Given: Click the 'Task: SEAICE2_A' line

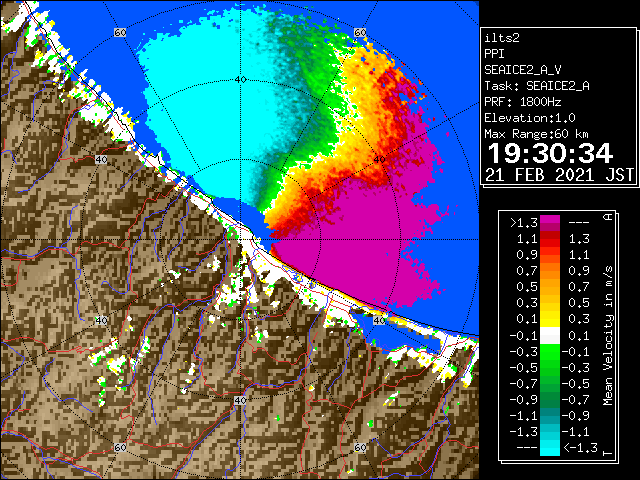Looking at the screenshot, I should point(537,86).
